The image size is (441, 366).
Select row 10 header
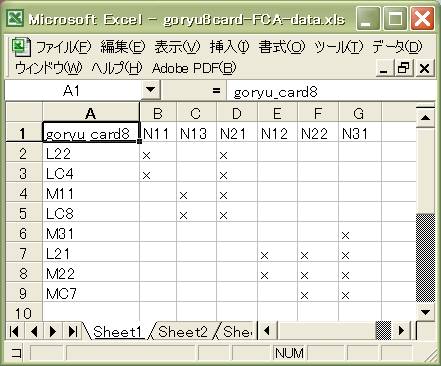(x=24, y=312)
